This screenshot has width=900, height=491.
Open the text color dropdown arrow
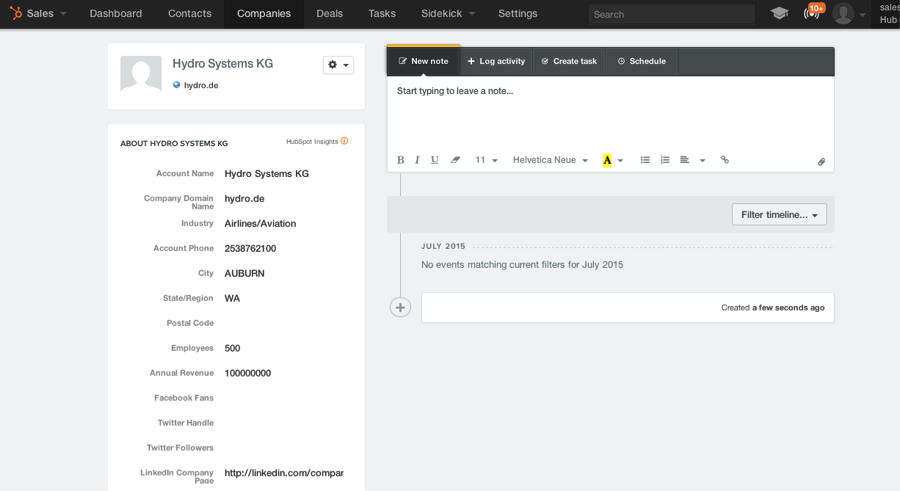[620, 161]
